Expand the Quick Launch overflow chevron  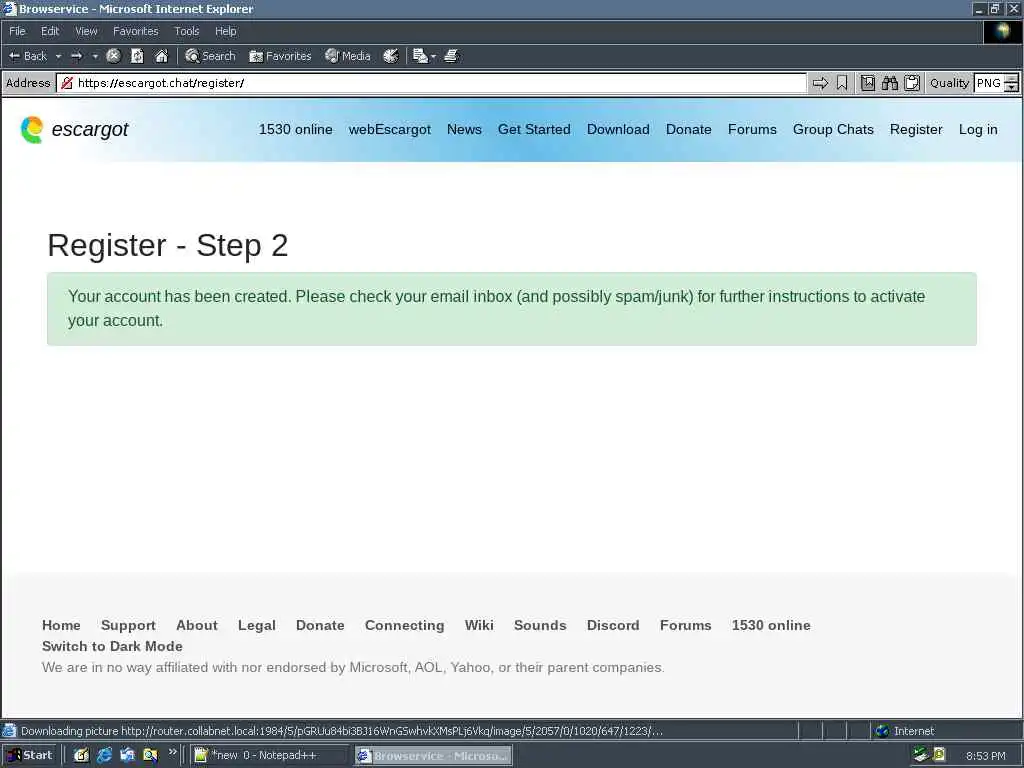tap(172, 752)
